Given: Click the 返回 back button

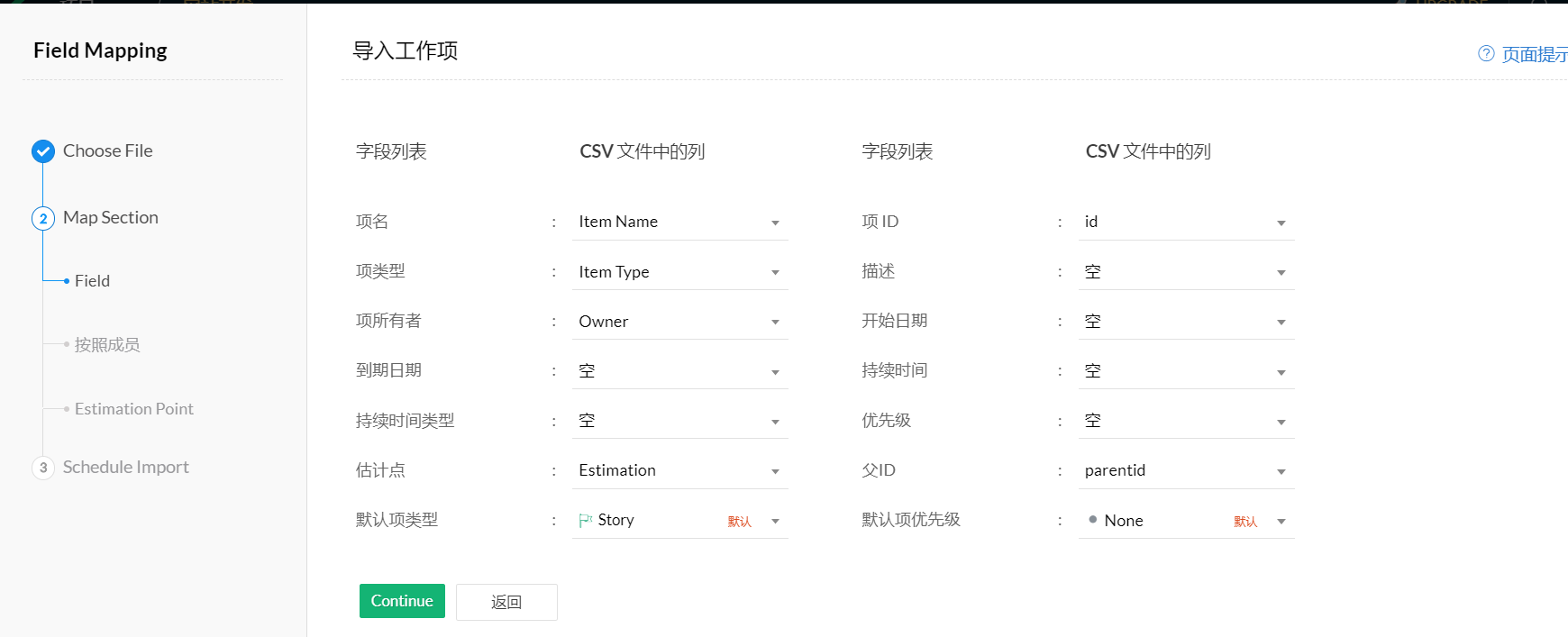Looking at the screenshot, I should [x=506, y=602].
